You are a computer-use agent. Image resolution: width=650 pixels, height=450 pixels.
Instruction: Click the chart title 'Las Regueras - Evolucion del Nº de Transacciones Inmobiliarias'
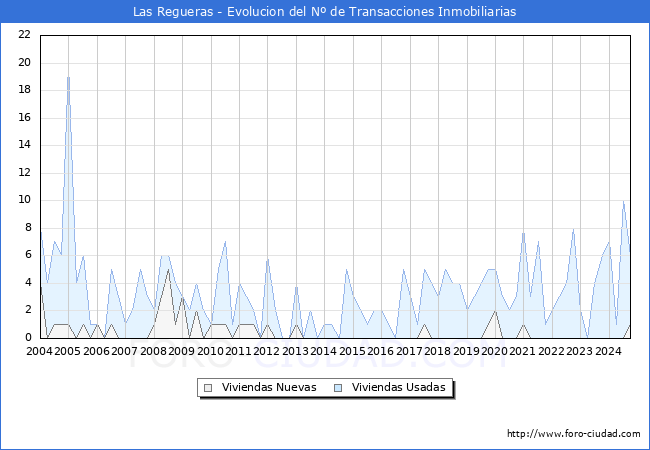pyautogui.click(x=325, y=12)
